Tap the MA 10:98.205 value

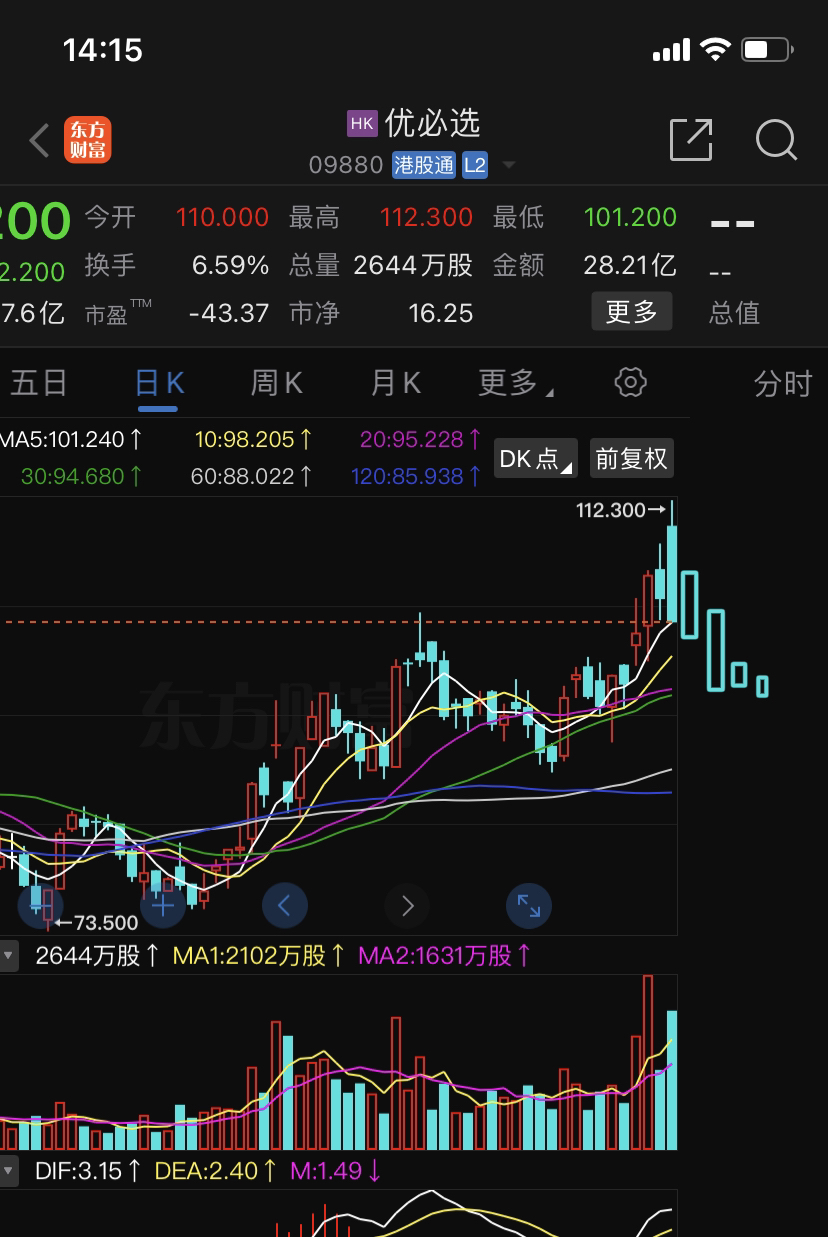coord(254,439)
